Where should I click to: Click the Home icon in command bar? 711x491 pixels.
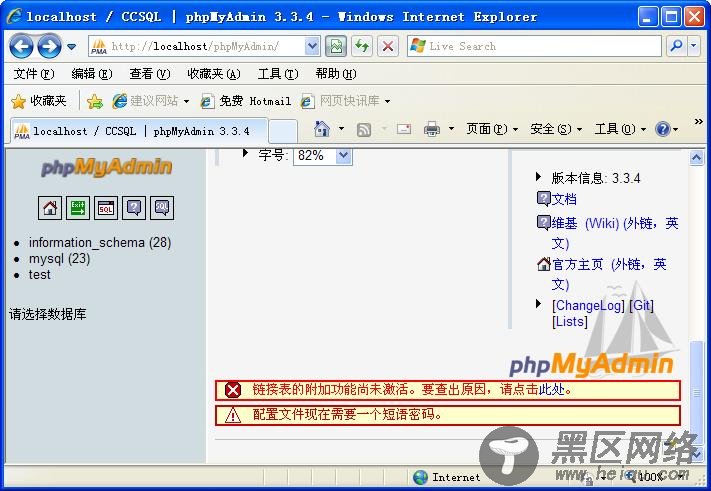(x=321, y=130)
